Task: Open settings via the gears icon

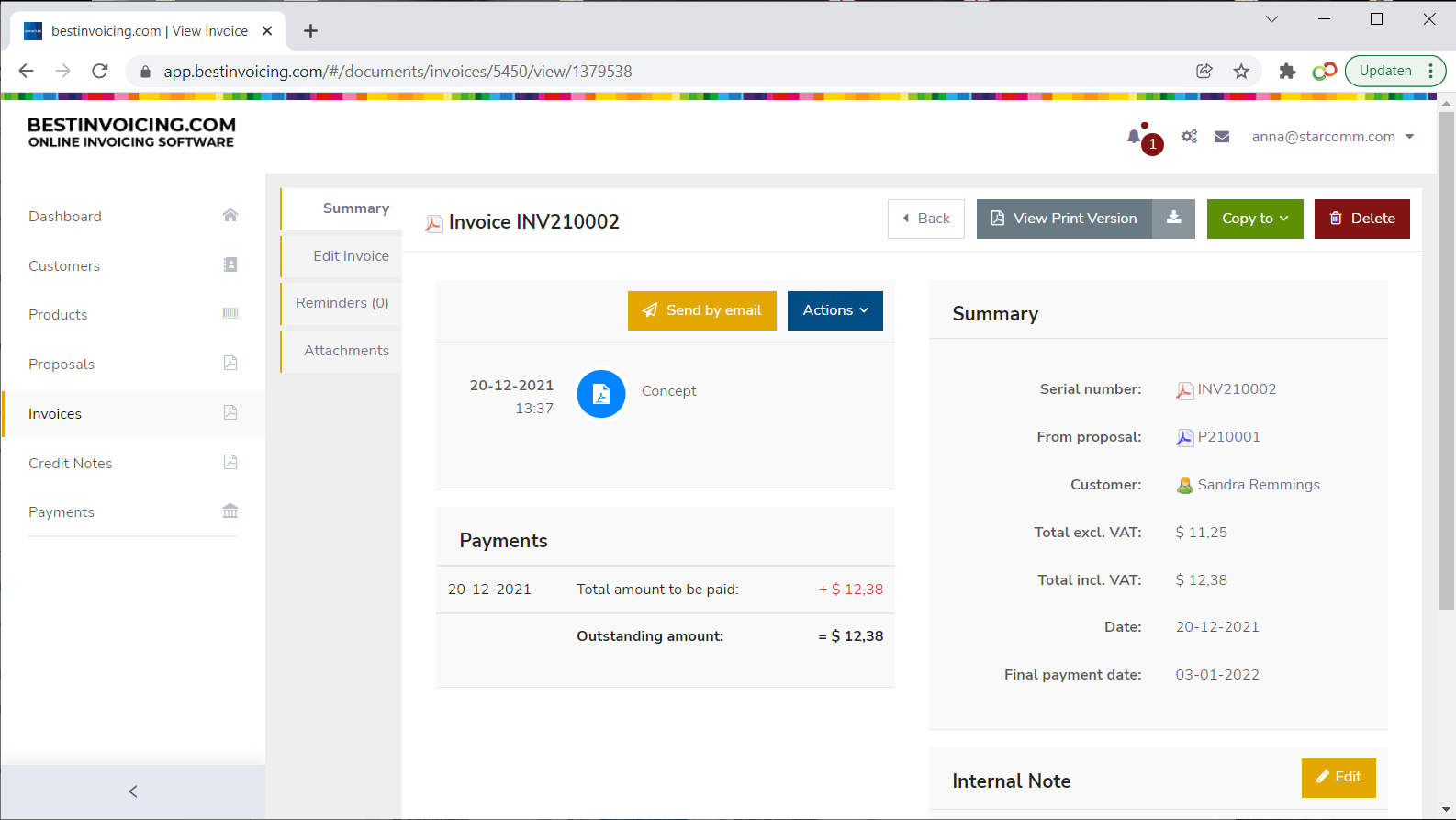Action: click(x=1189, y=137)
